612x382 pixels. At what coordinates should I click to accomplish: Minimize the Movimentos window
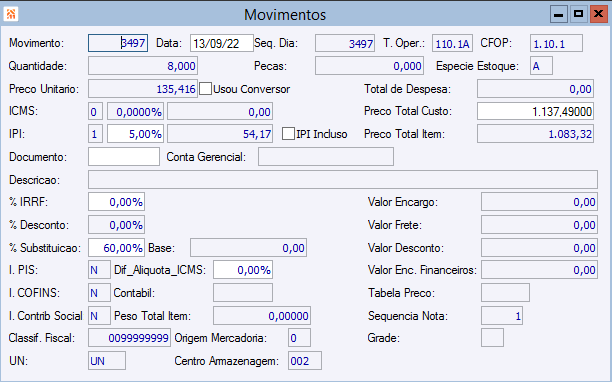pos(559,14)
